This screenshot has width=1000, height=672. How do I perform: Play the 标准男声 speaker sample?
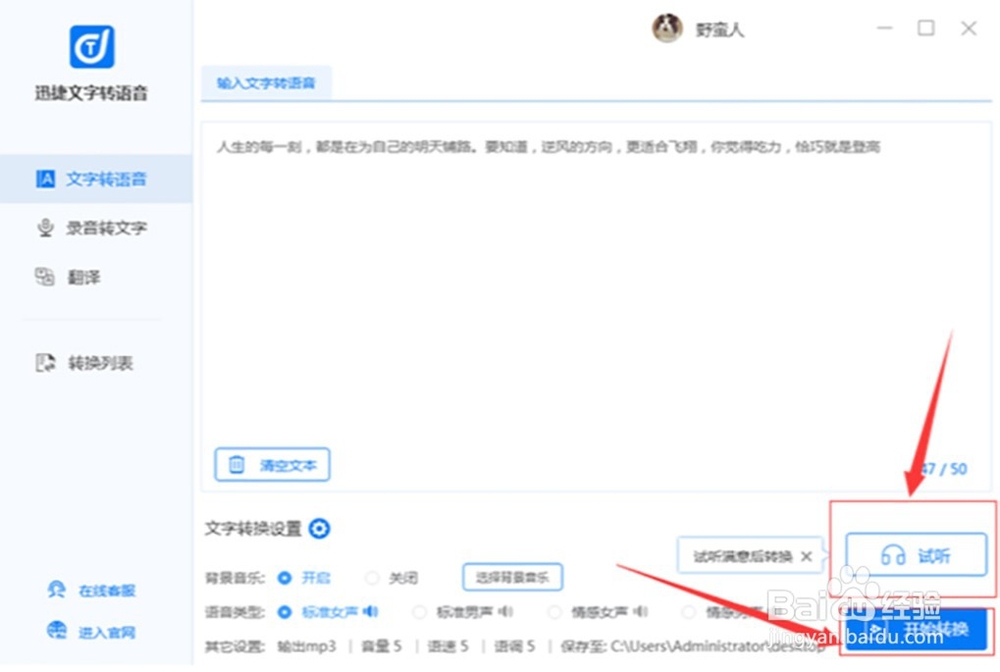pos(506,612)
